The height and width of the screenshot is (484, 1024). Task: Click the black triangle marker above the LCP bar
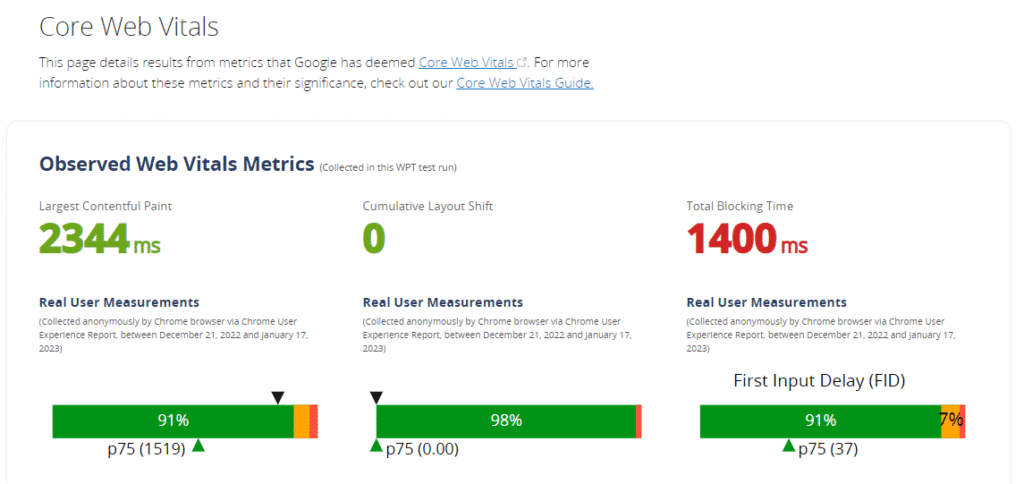point(279,398)
